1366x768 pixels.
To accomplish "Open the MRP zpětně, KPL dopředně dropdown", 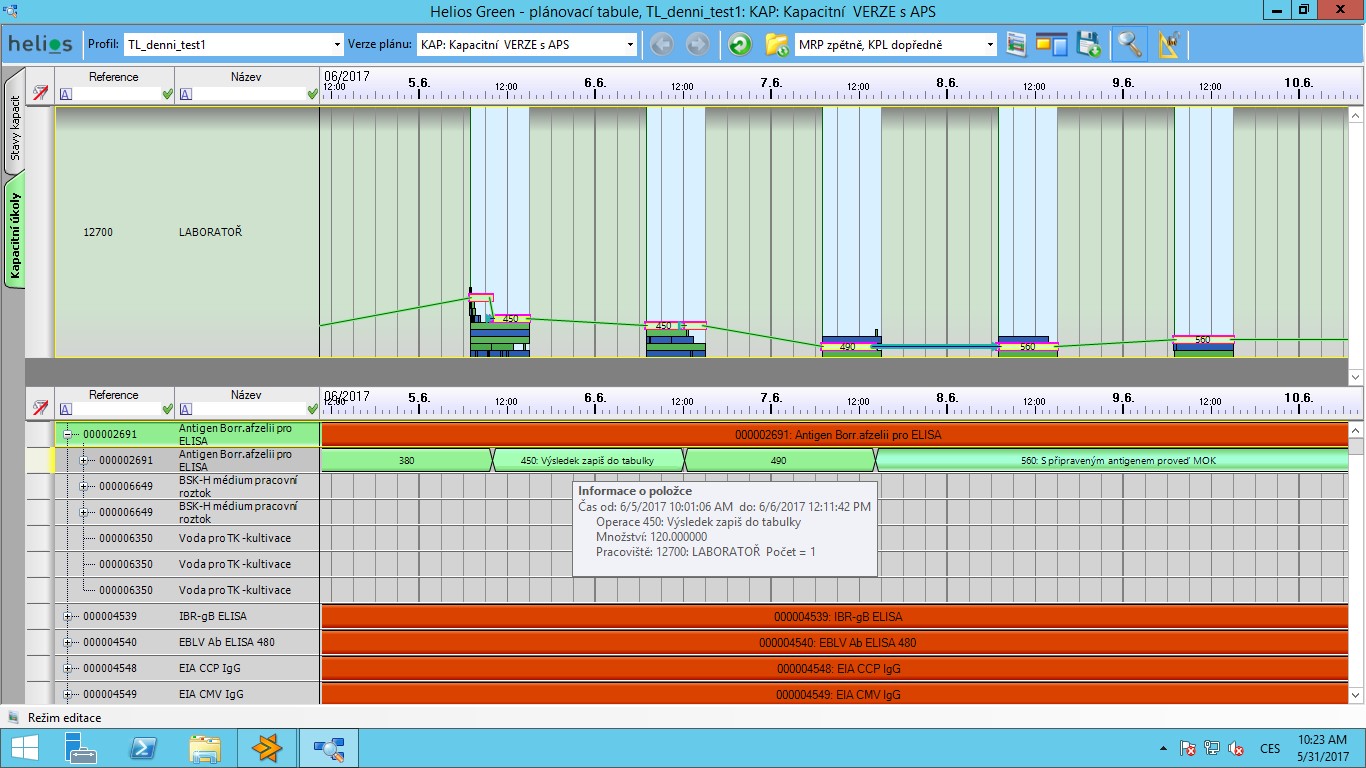I will pos(896,44).
